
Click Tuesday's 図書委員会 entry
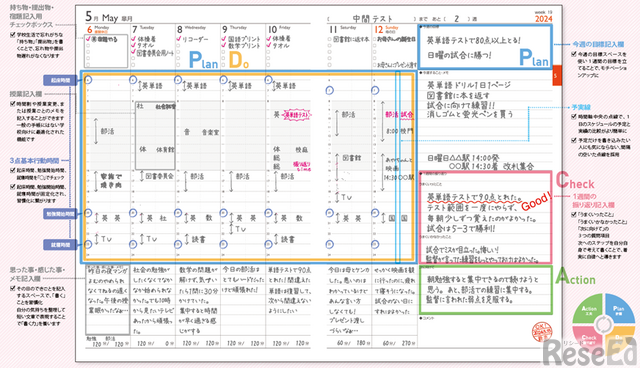pos(160,176)
